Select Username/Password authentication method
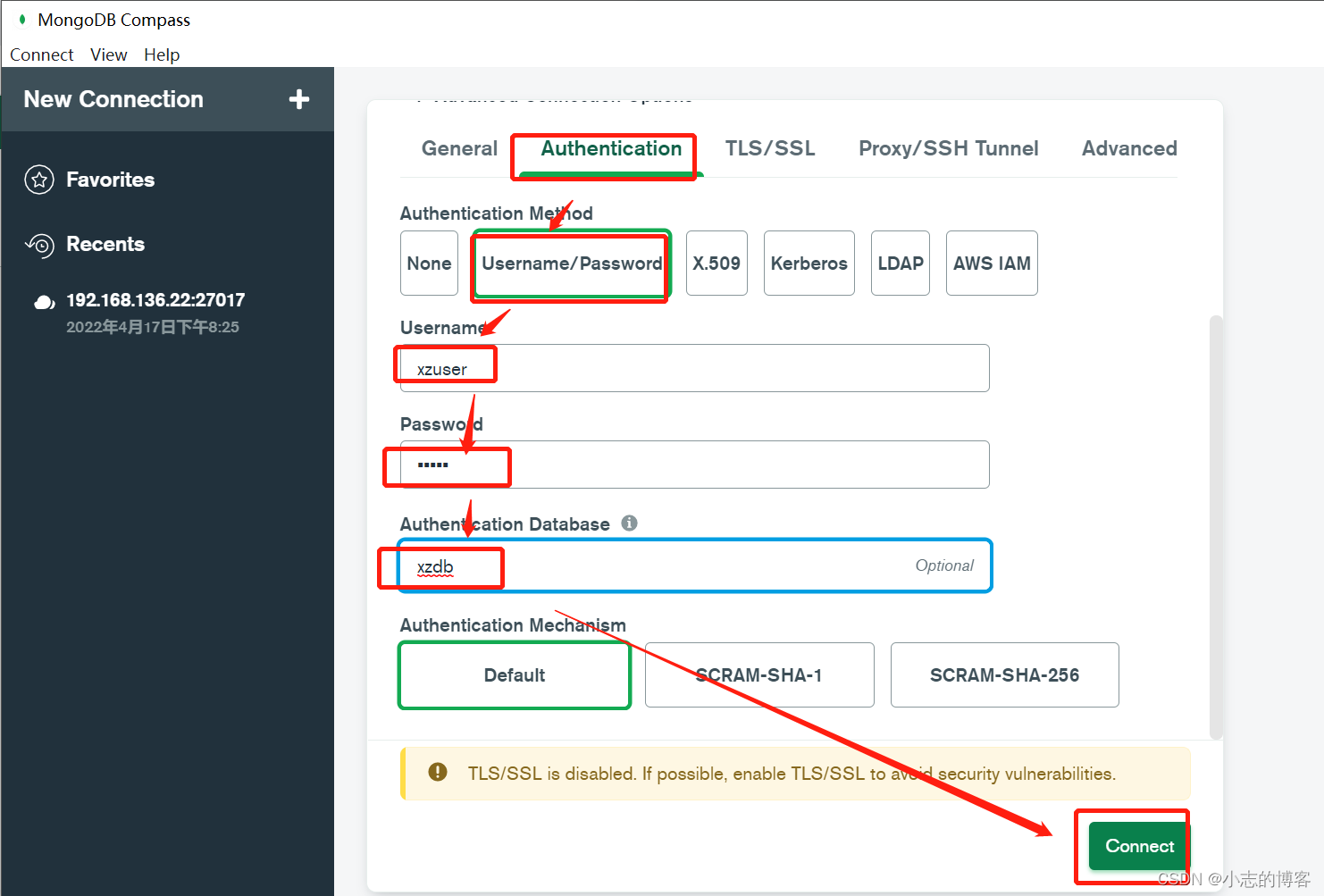The width and height of the screenshot is (1324, 896). click(x=572, y=264)
